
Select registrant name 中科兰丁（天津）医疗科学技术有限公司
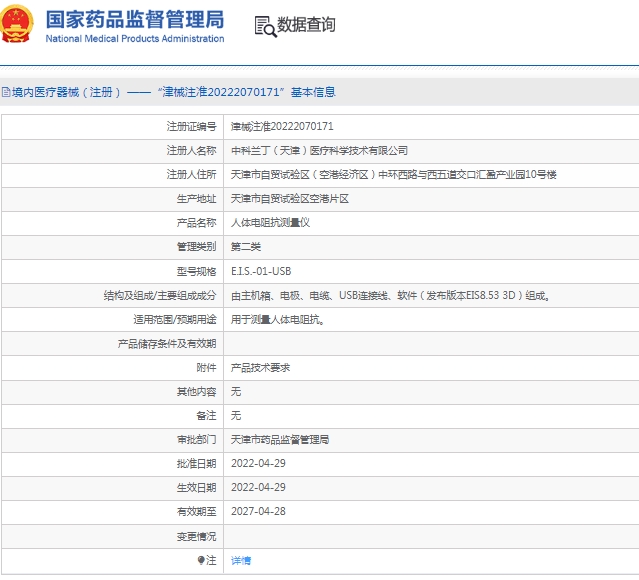[319, 150]
